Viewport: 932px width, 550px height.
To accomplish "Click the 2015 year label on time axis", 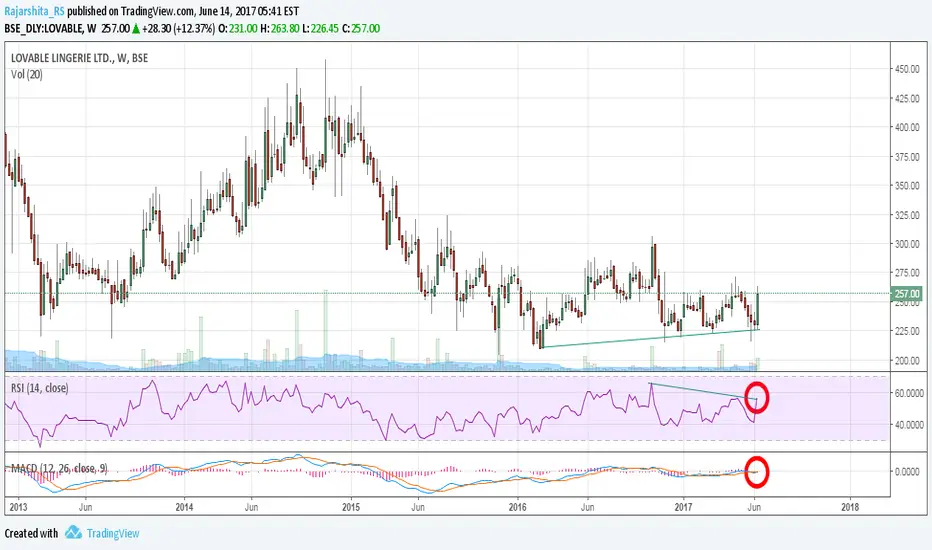I will [351, 507].
